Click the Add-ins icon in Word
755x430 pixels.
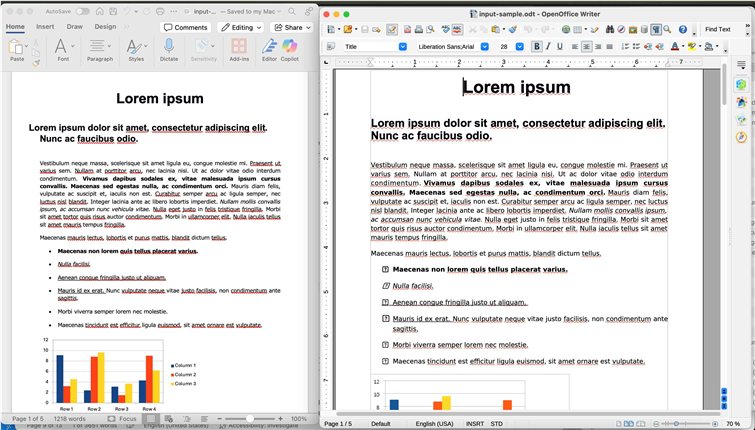[239, 47]
